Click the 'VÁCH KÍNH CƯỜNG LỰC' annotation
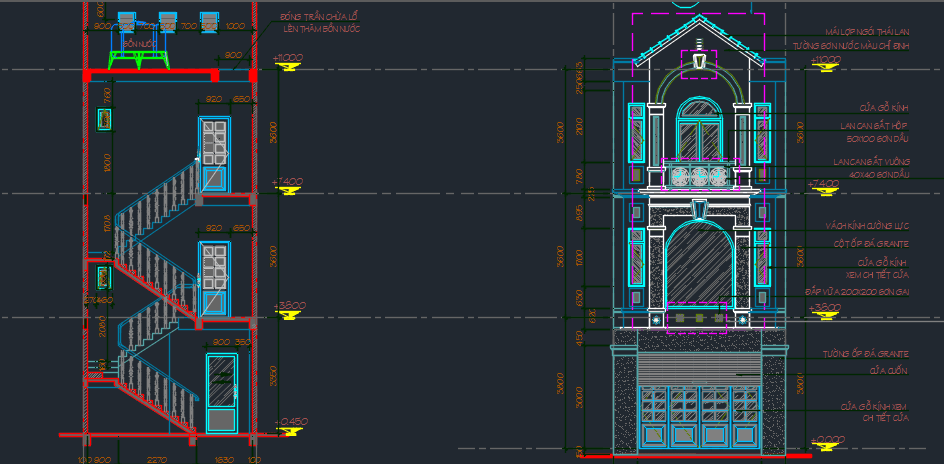Image resolution: width=944 pixels, height=464 pixels. [x=866, y=226]
